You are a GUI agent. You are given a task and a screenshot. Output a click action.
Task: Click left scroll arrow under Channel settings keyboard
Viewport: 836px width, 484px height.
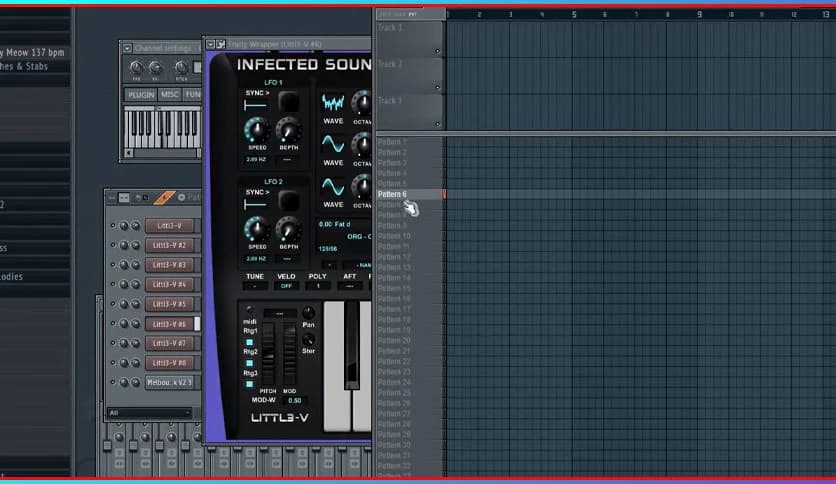pyautogui.click(x=128, y=154)
